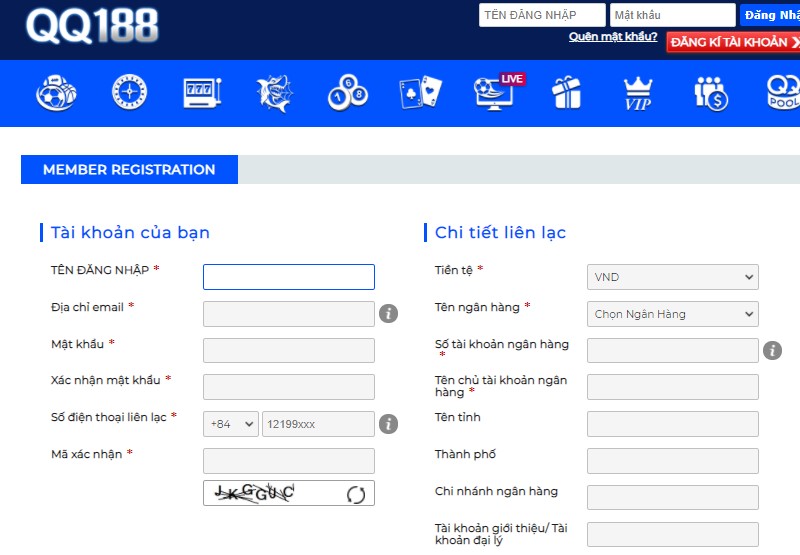This screenshot has width=800, height=555.
Task: Open the sports betting balls icon
Action: [57, 93]
